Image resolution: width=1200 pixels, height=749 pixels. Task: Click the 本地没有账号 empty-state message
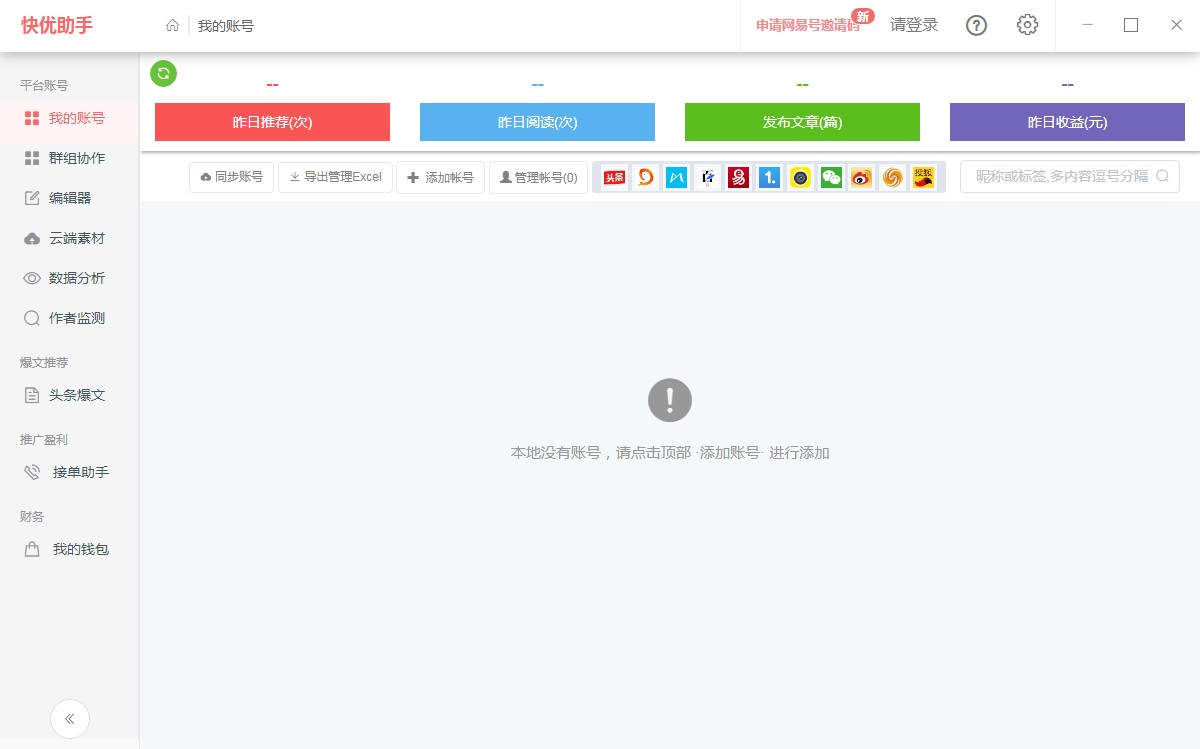coord(670,453)
